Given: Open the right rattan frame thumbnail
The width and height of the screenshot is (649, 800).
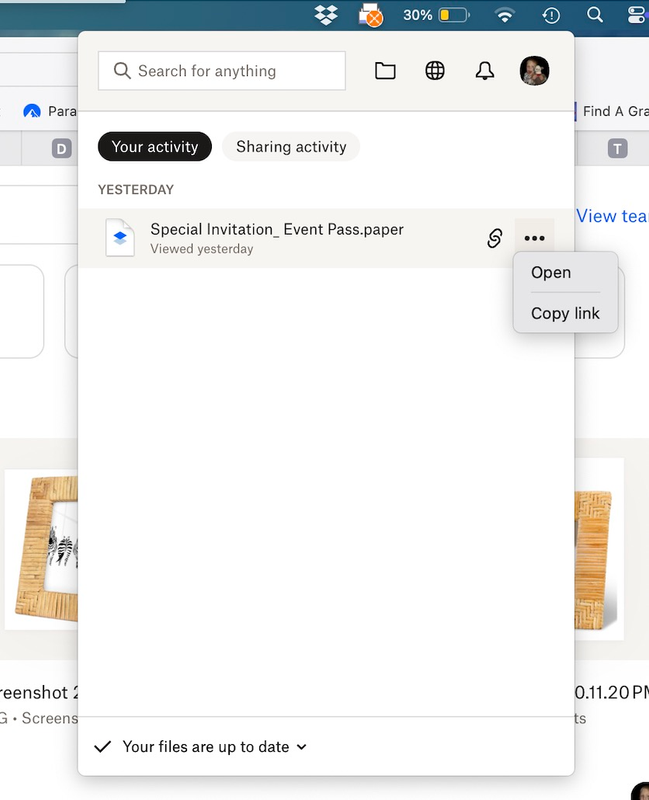Looking at the screenshot, I should point(599,549).
